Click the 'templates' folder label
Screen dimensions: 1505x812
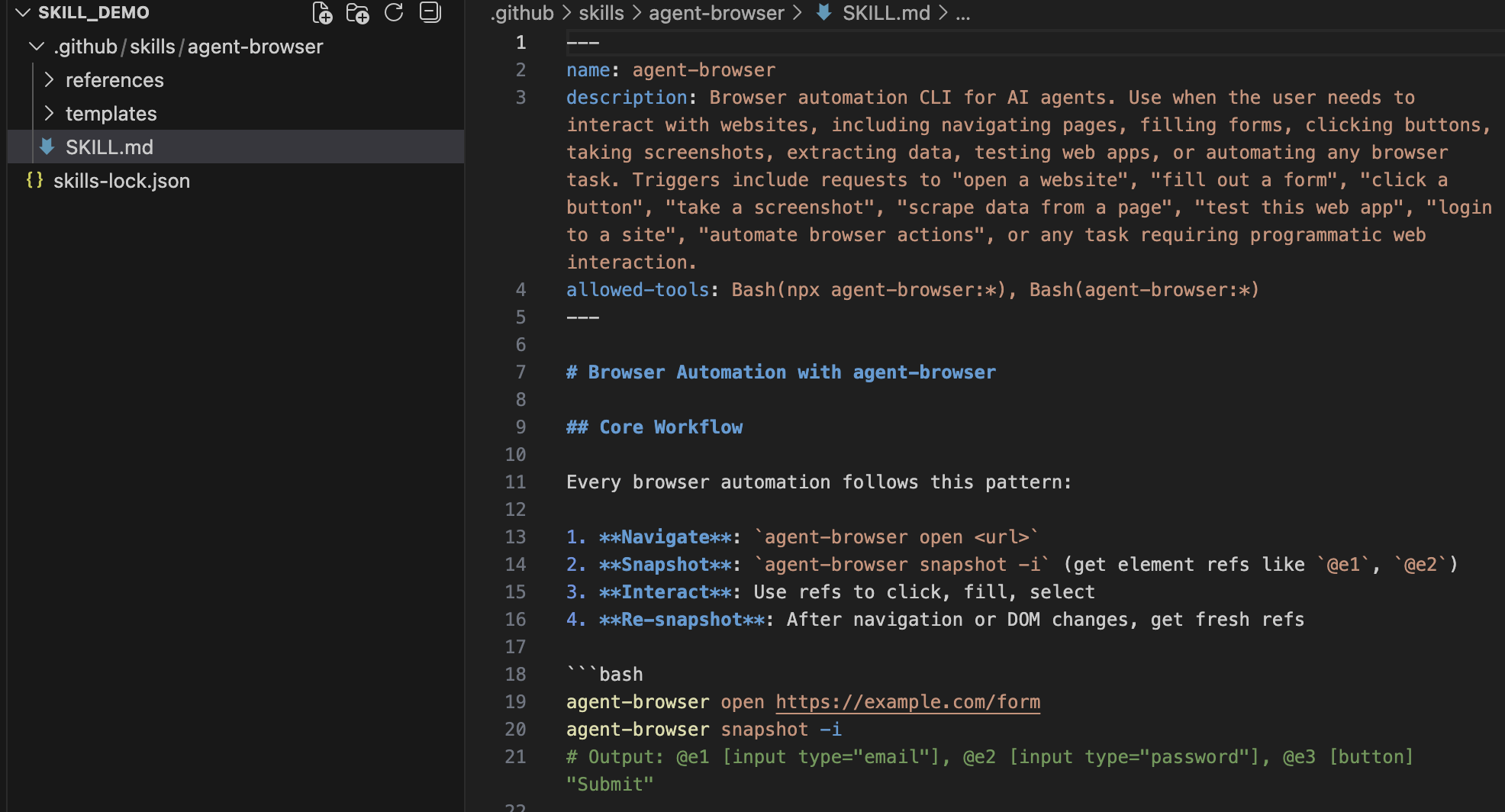(x=111, y=114)
